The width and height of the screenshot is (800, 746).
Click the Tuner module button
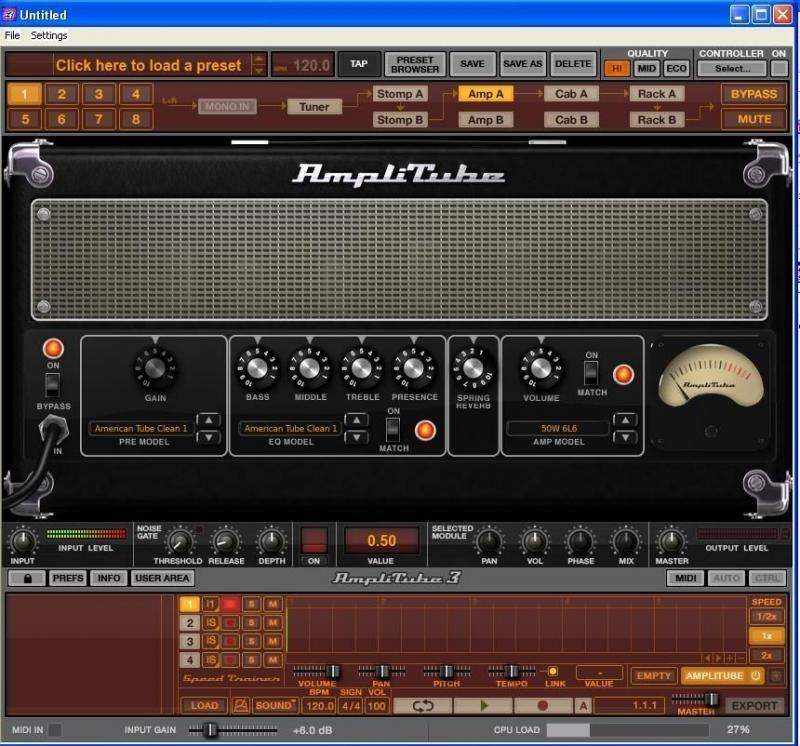click(314, 106)
